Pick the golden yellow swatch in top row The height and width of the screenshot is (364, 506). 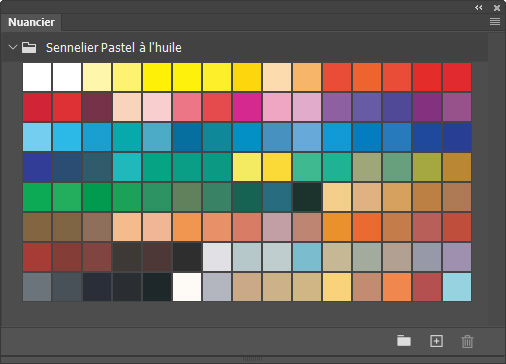tap(247, 77)
